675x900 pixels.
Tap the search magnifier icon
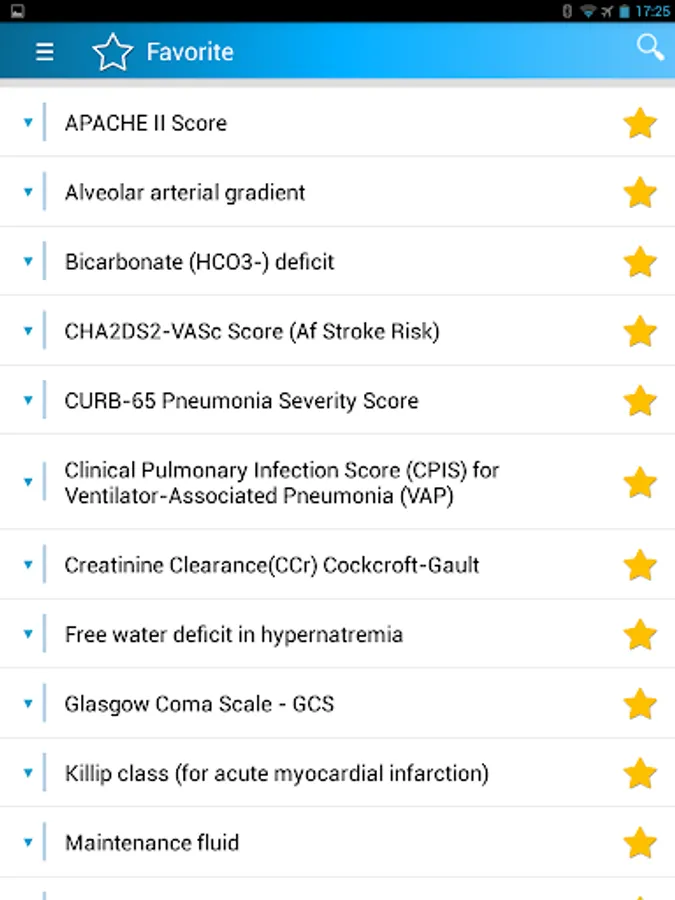tap(650, 47)
